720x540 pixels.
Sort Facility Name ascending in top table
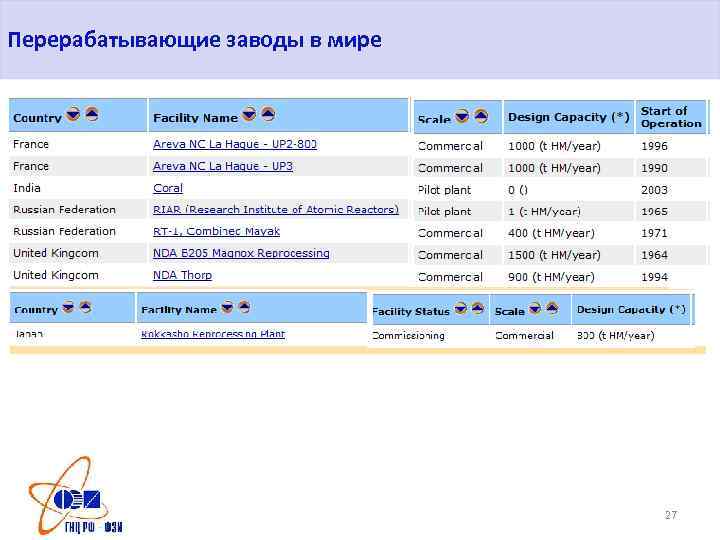268,113
